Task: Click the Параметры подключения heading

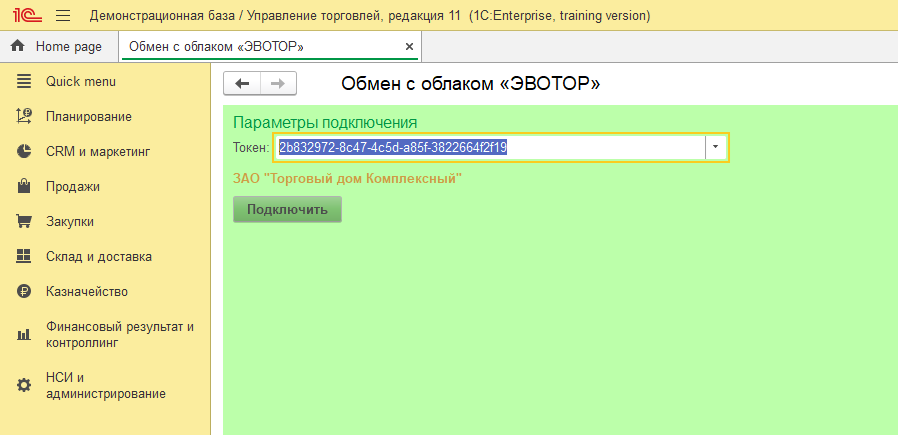Action: coord(325,122)
